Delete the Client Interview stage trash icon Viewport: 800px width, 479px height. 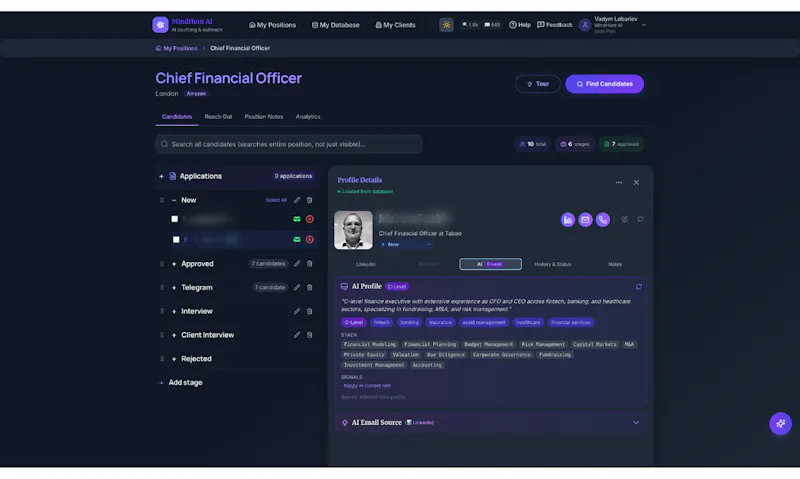tap(309, 335)
